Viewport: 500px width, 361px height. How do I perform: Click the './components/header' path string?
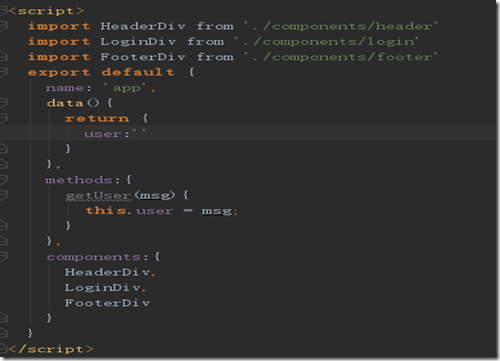tap(340, 26)
